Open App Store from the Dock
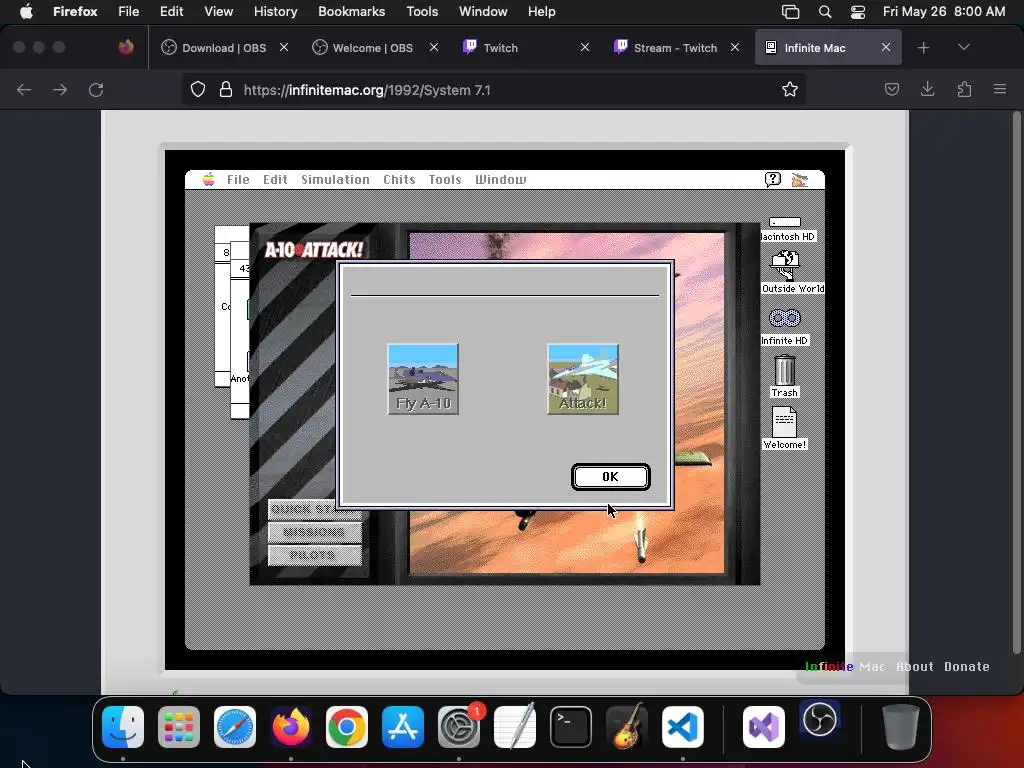The height and width of the screenshot is (768, 1024). pyautogui.click(x=403, y=727)
